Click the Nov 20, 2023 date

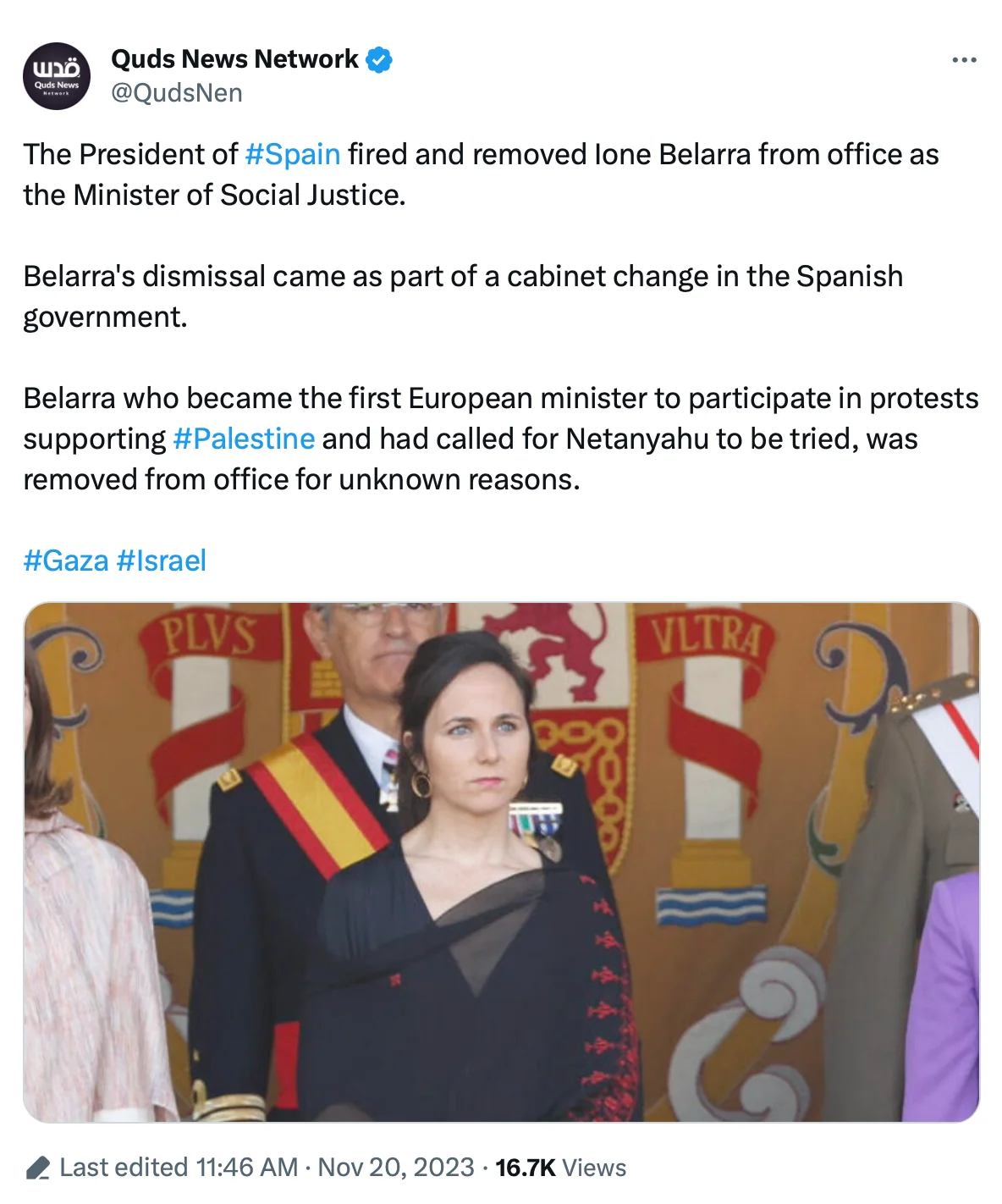point(396,1168)
